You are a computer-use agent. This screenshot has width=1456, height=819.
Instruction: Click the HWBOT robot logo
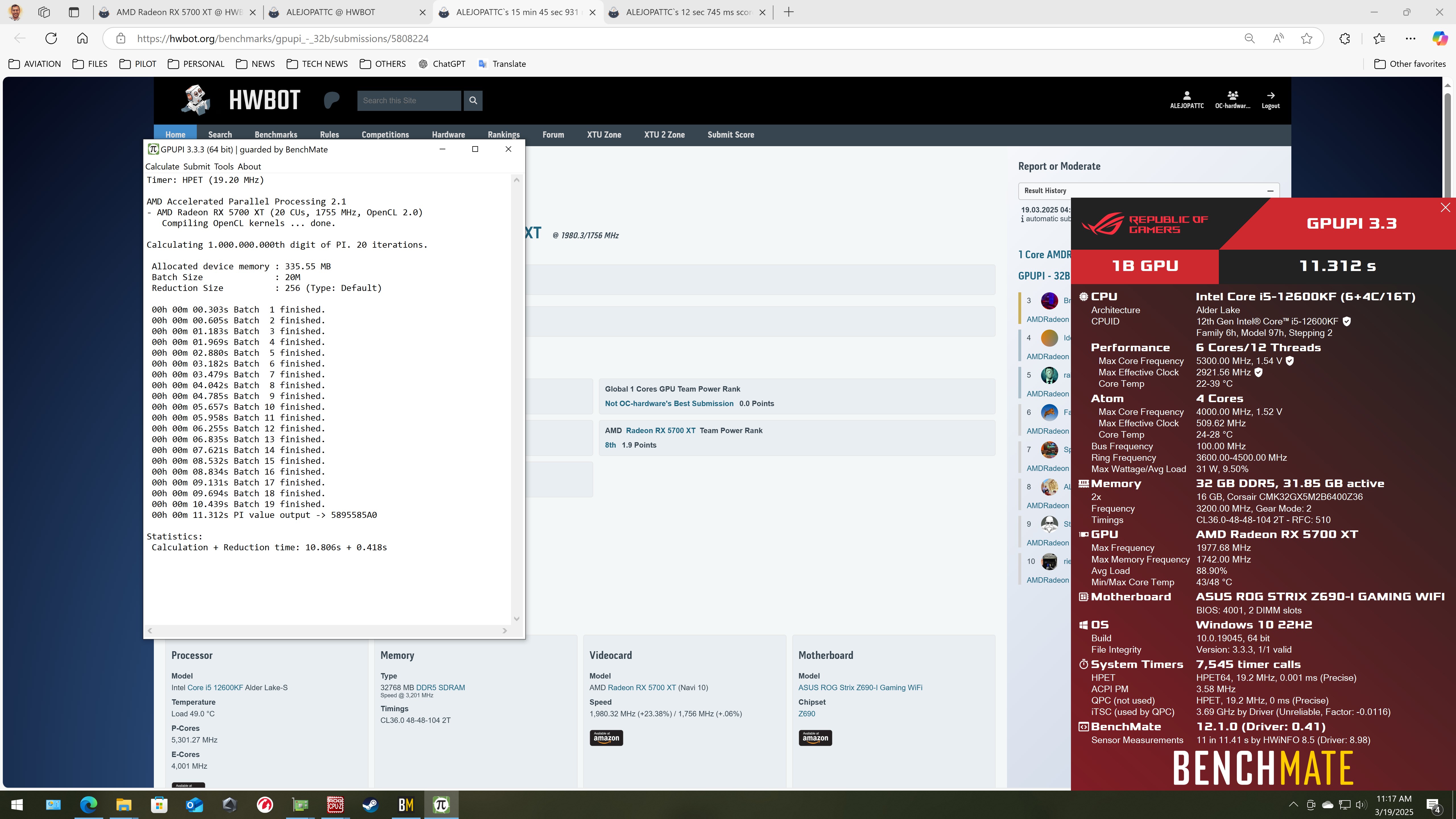[196, 100]
